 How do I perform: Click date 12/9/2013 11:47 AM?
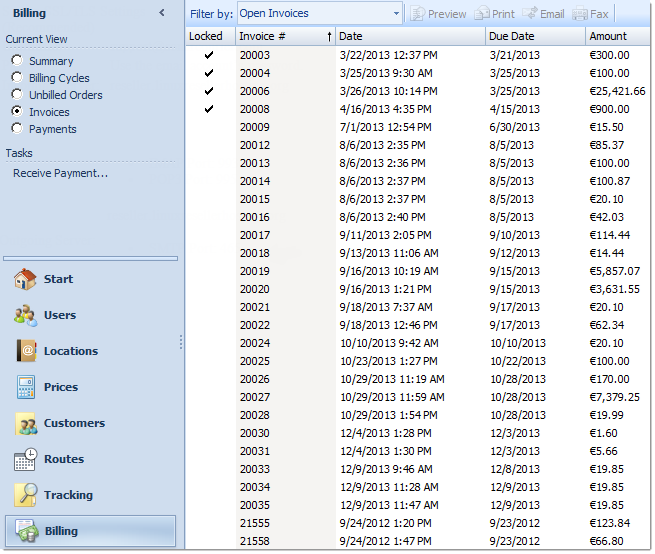pos(389,505)
